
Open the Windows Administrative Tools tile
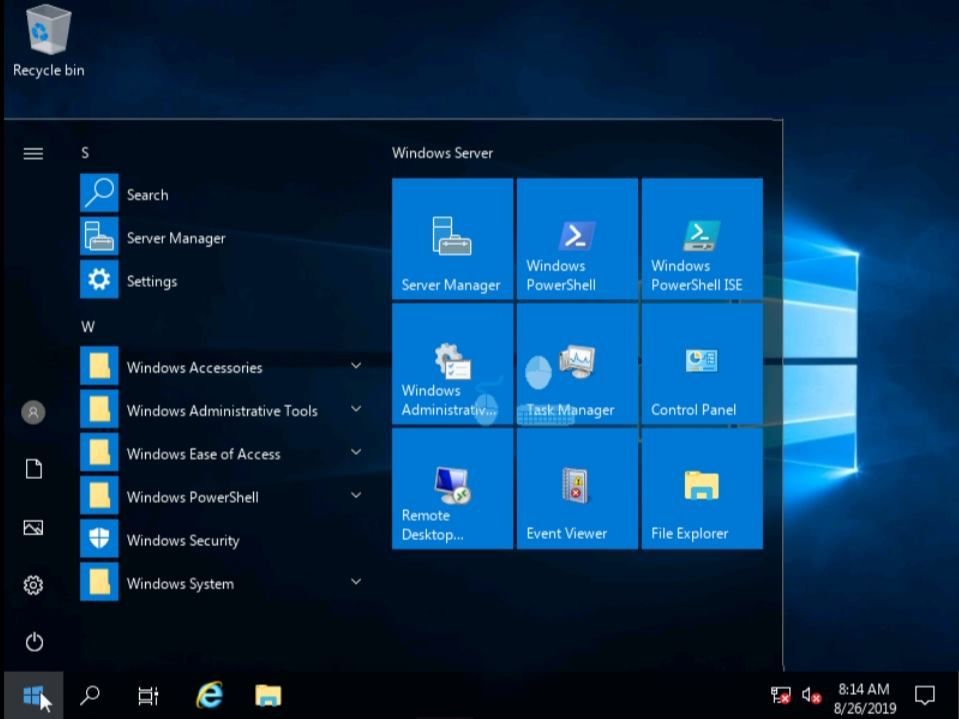click(x=451, y=362)
